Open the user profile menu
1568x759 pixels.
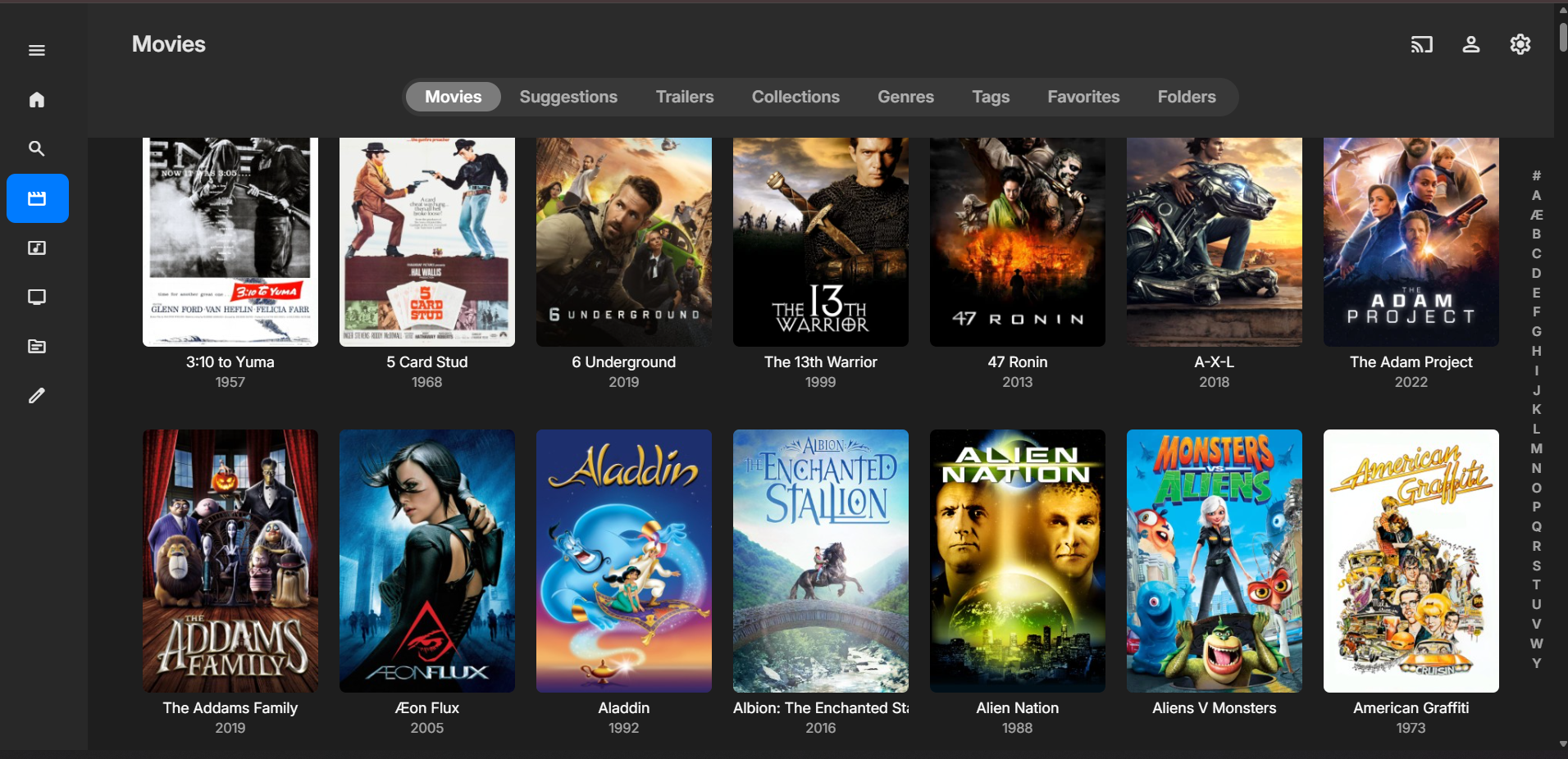pos(1471,44)
